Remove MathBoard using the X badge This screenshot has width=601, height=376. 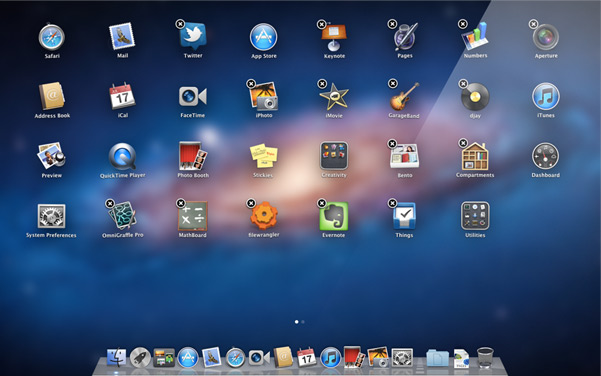181,203
